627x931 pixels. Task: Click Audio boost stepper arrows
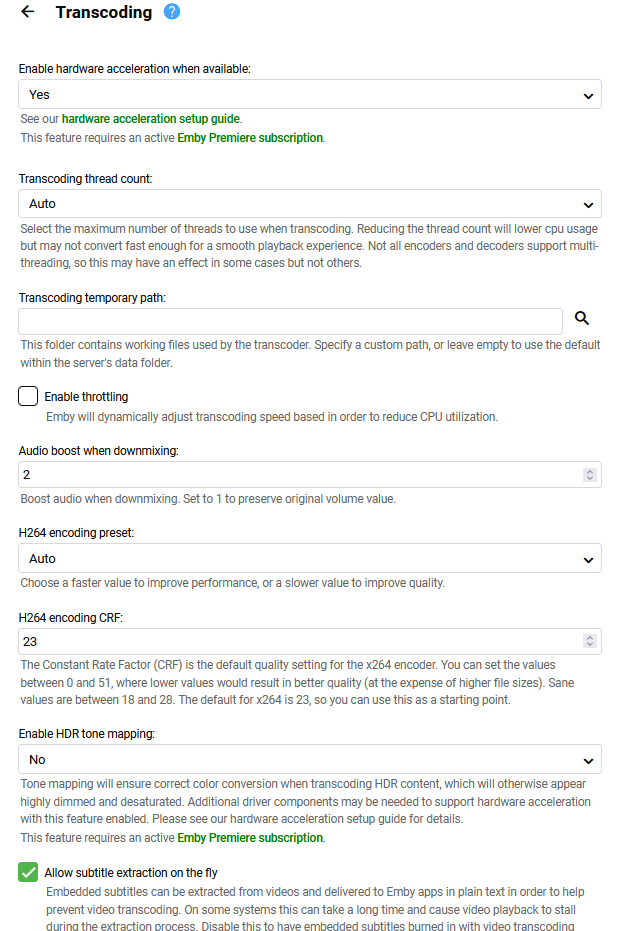(x=590, y=475)
